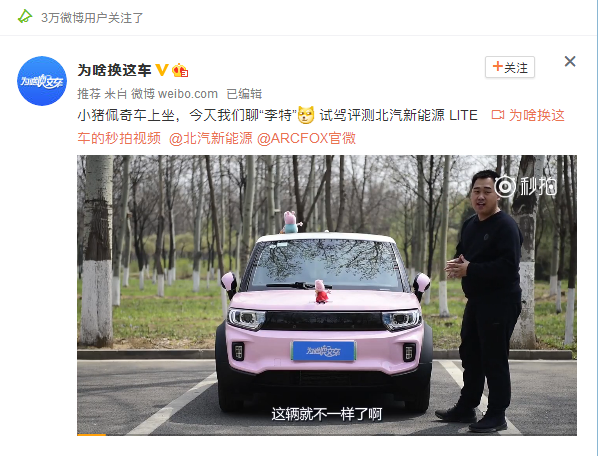Click the 秒拍 watermark logo on video
The width and height of the screenshot is (598, 456).
pos(525,186)
